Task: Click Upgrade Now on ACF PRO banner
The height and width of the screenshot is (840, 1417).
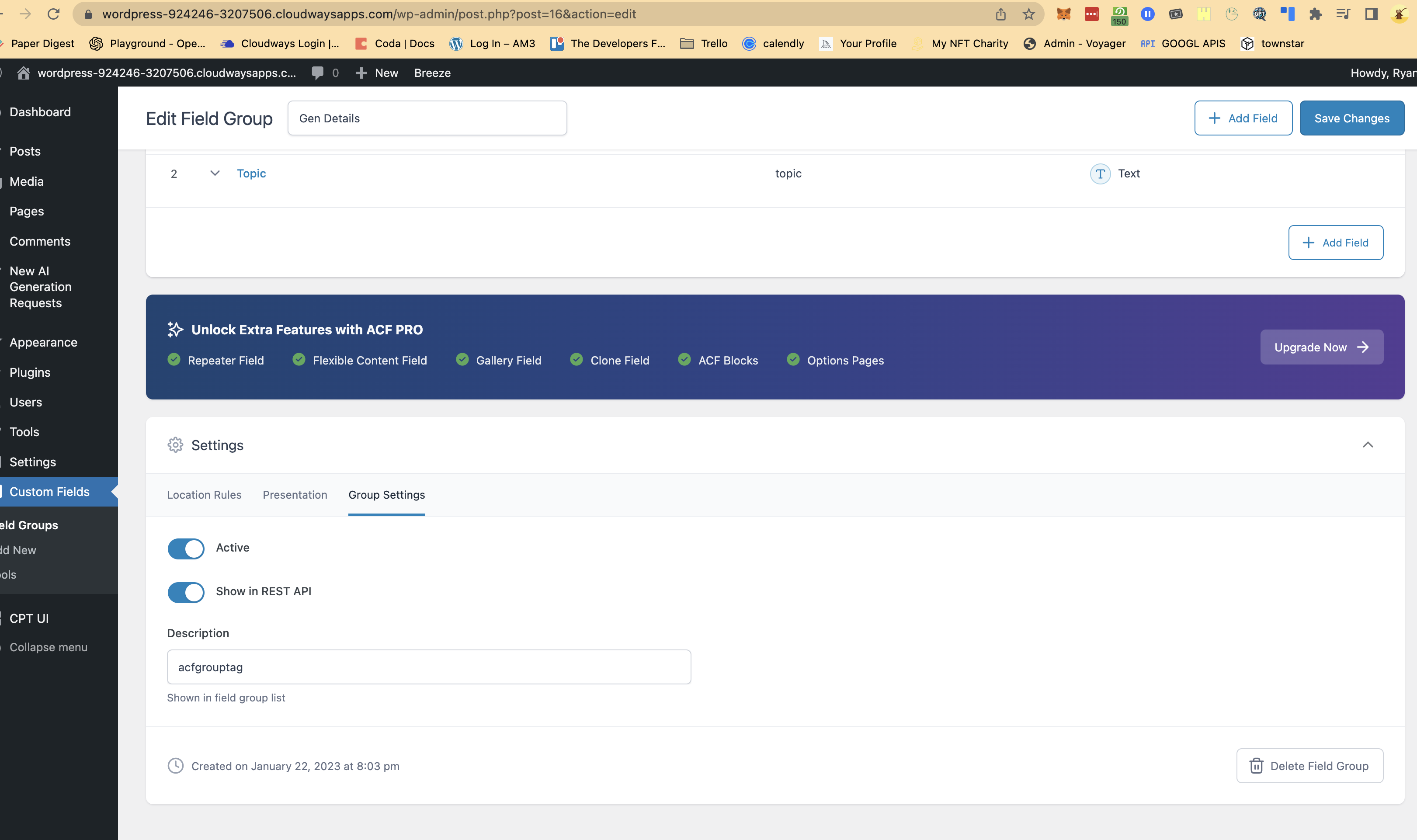Action: [1321, 347]
